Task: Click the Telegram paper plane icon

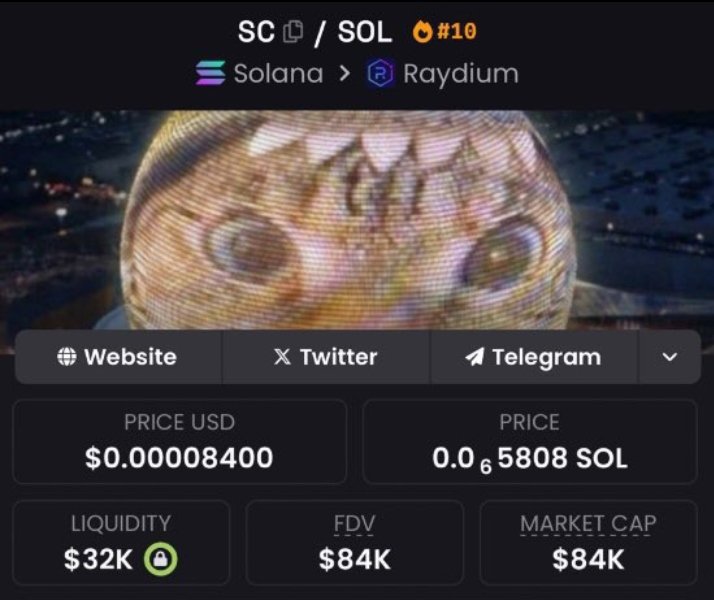Action: pos(474,356)
